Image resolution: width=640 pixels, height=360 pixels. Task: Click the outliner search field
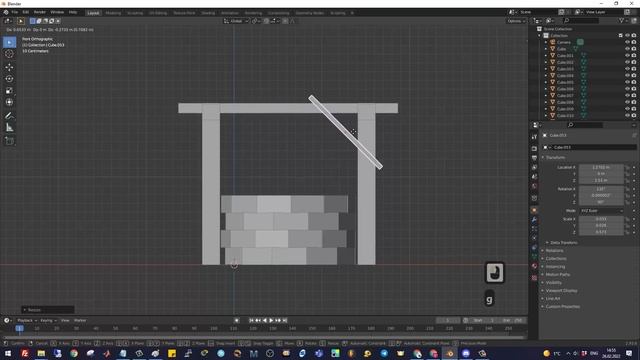click(581, 20)
